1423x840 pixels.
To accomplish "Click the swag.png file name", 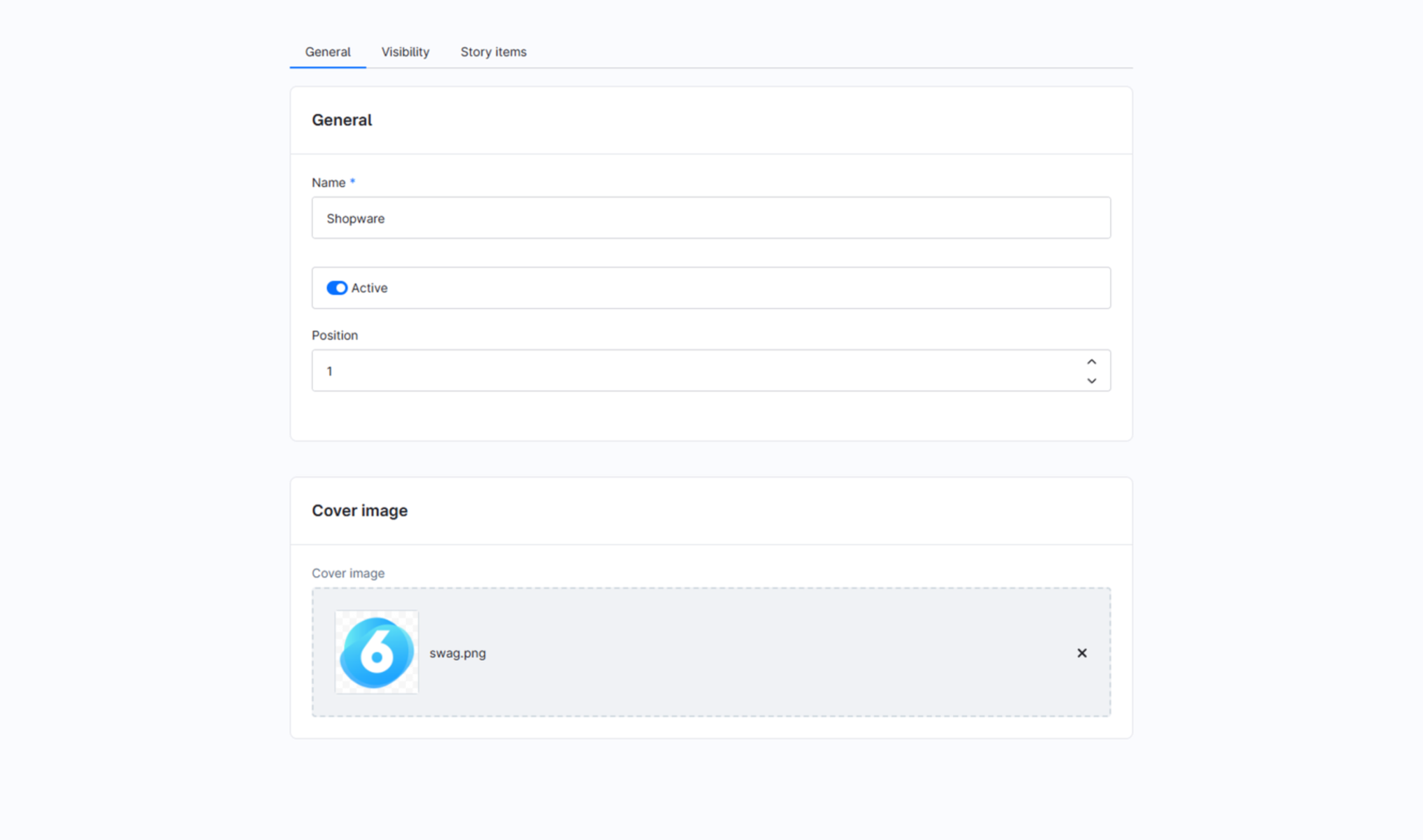I will pos(457,653).
